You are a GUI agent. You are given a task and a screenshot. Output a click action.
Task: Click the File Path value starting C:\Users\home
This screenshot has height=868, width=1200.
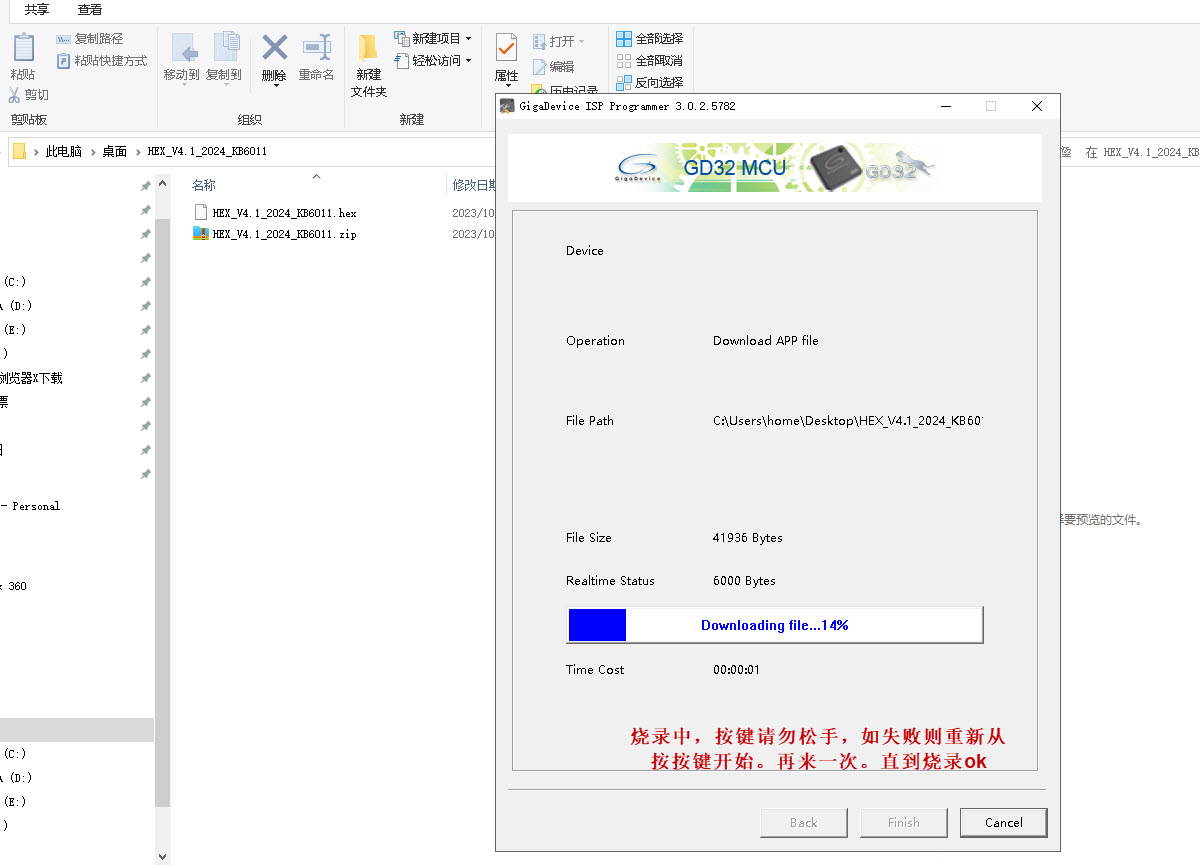pos(848,421)
